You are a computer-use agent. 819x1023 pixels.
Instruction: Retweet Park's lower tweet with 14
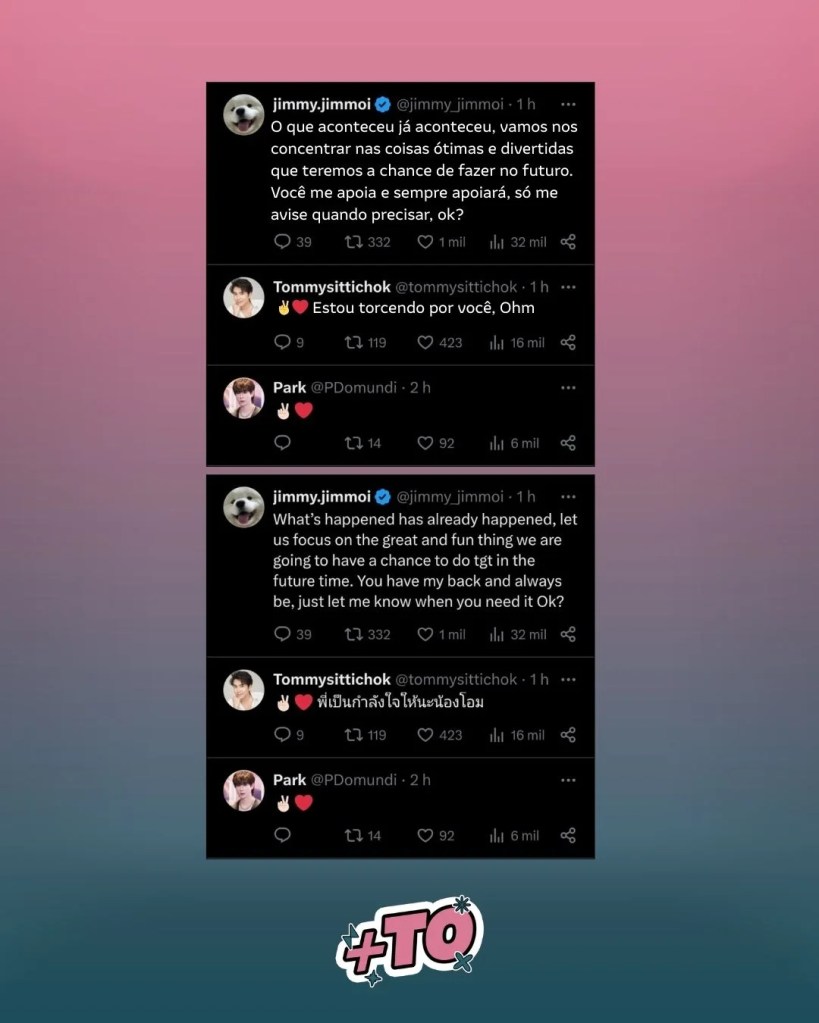[x=362, y=836]
